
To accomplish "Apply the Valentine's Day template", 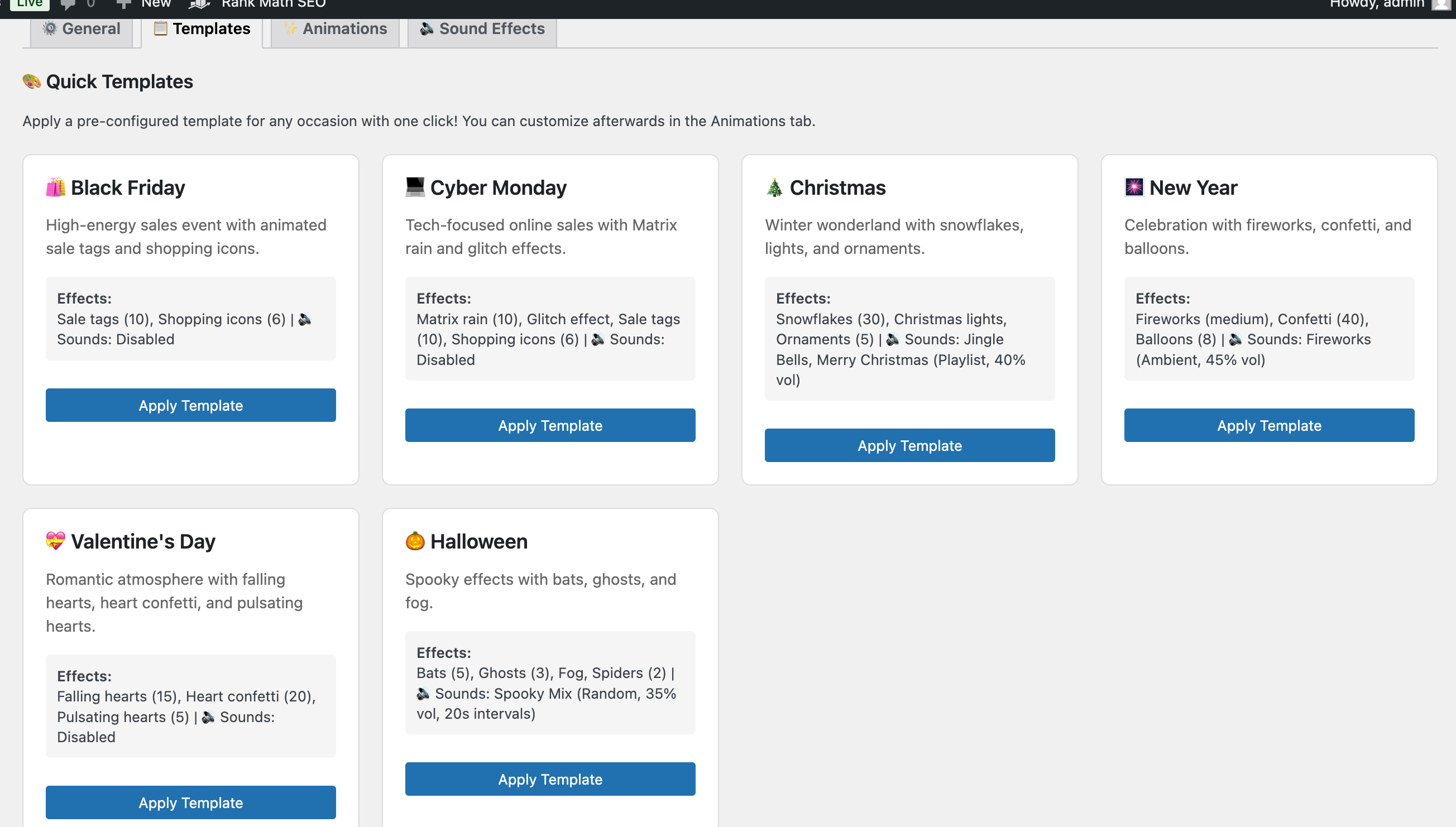I will 190,802.
